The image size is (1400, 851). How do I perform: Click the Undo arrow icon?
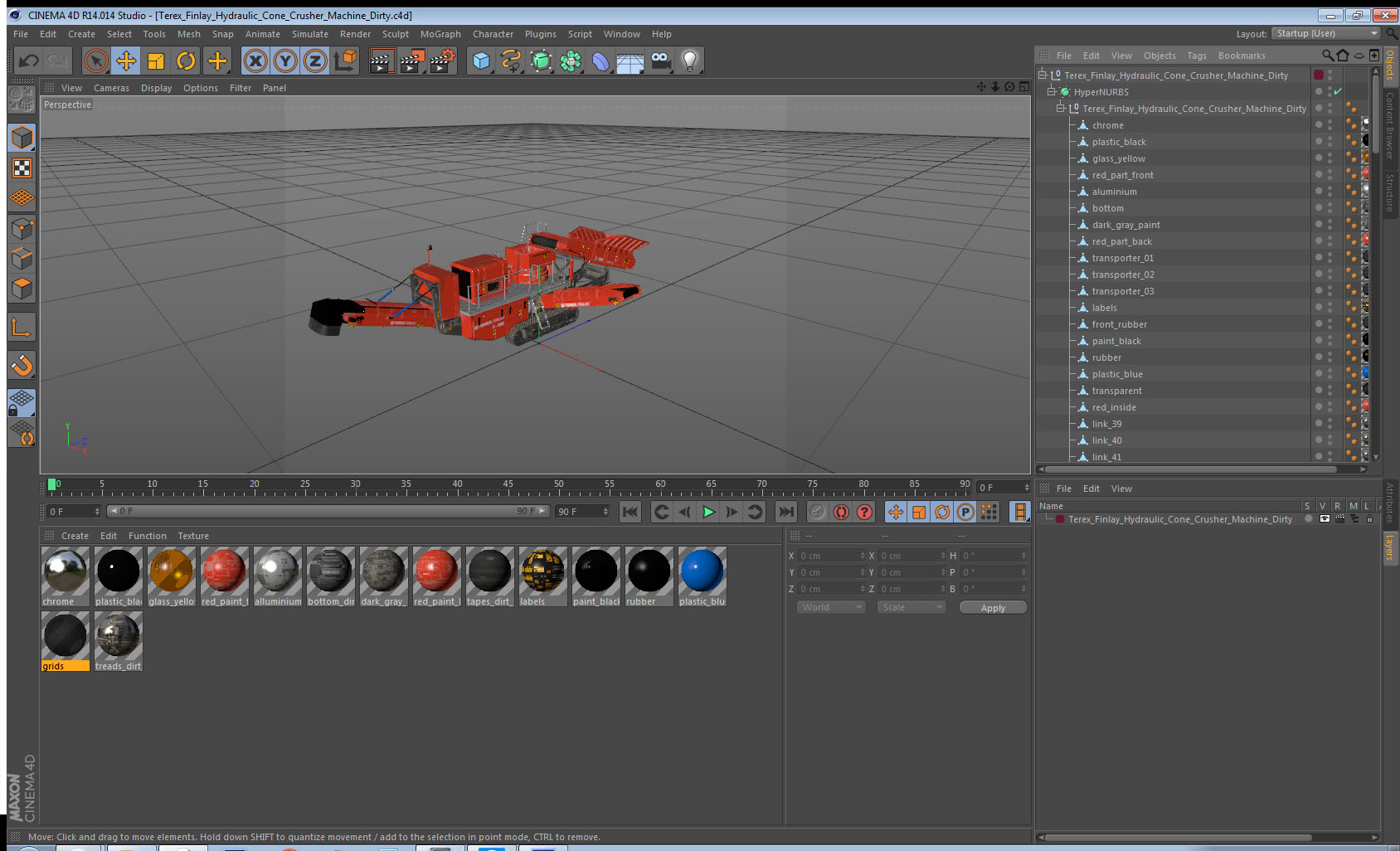(x=29, y=61)
